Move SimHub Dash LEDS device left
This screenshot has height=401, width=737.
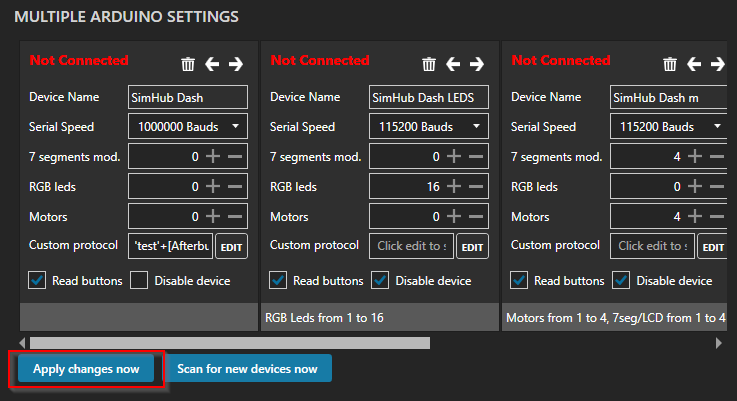453,64
